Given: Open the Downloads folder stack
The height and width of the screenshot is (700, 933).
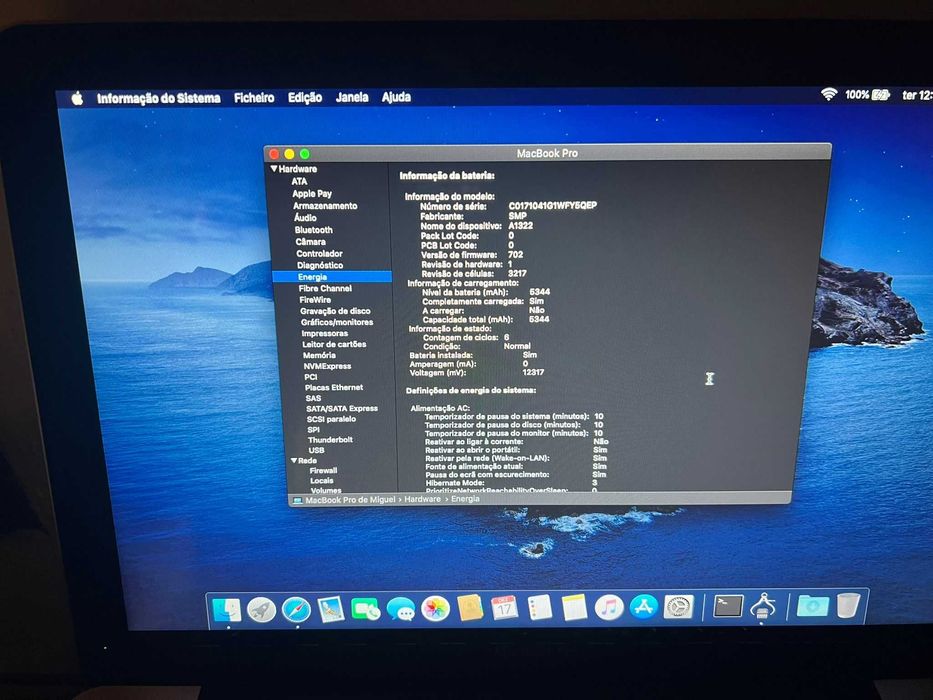Looking at the screenshot, I should click(x=812, y=606).
